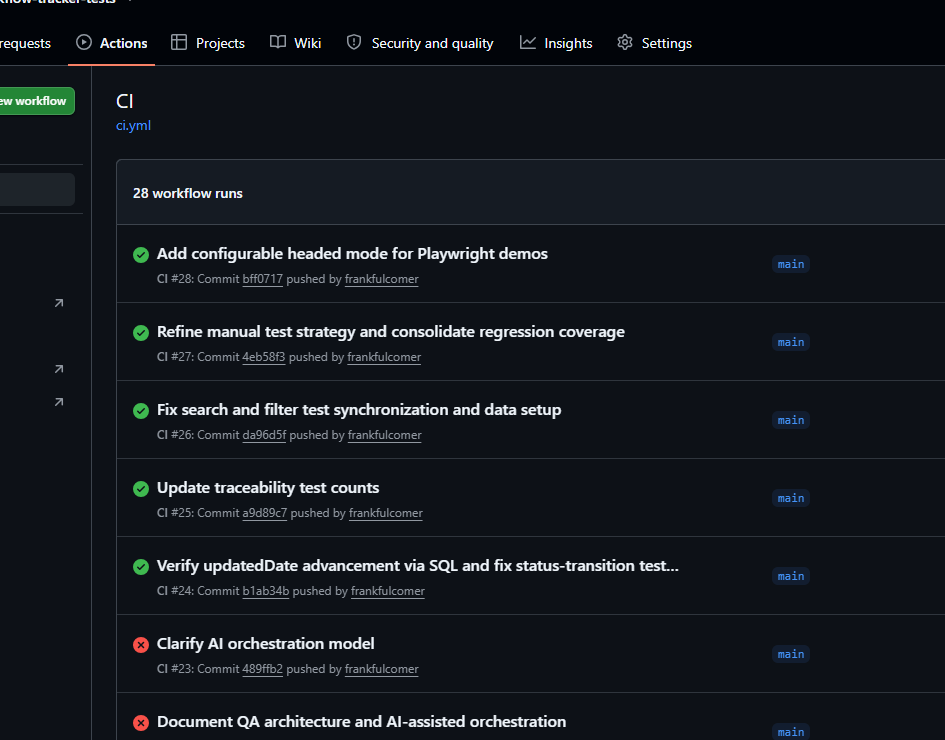Click success status icon for CI #27
This screenshot has width=945, height=740.
141,333
